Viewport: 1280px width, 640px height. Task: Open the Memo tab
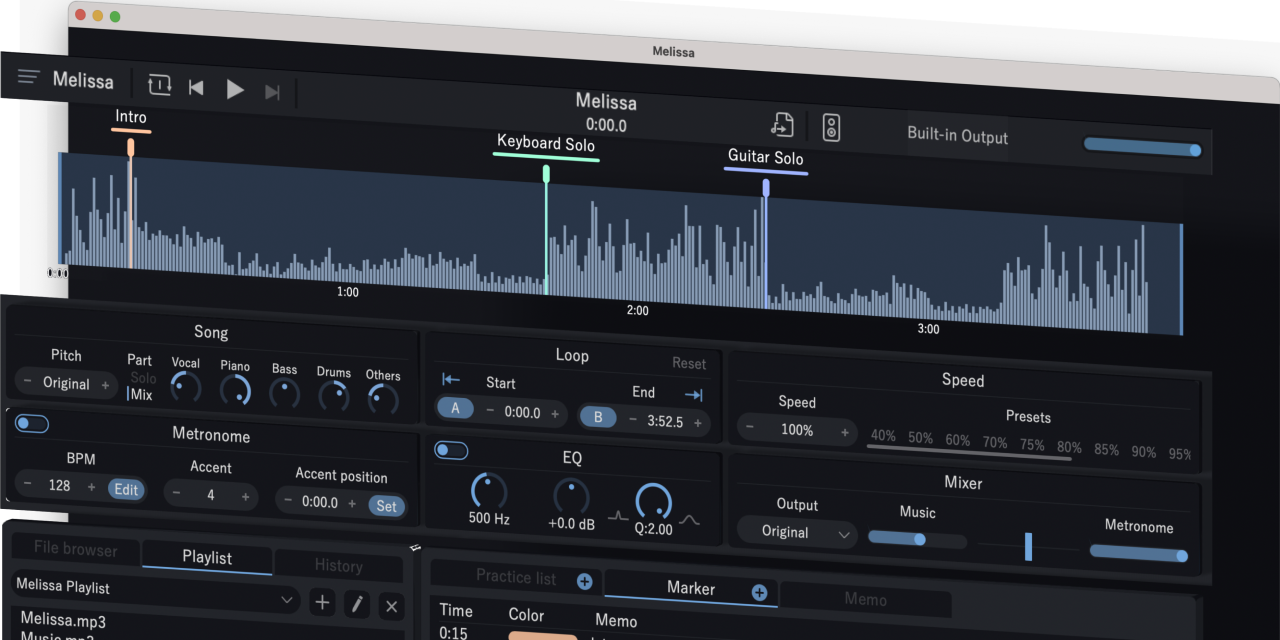(866, 600)
